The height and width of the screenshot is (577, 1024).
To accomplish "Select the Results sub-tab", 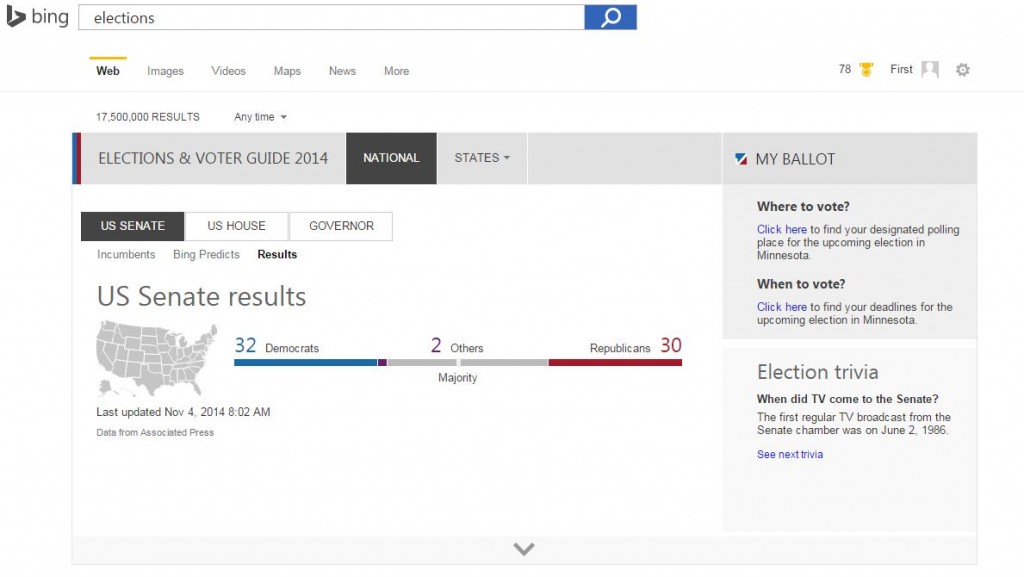I will [277, 255].
